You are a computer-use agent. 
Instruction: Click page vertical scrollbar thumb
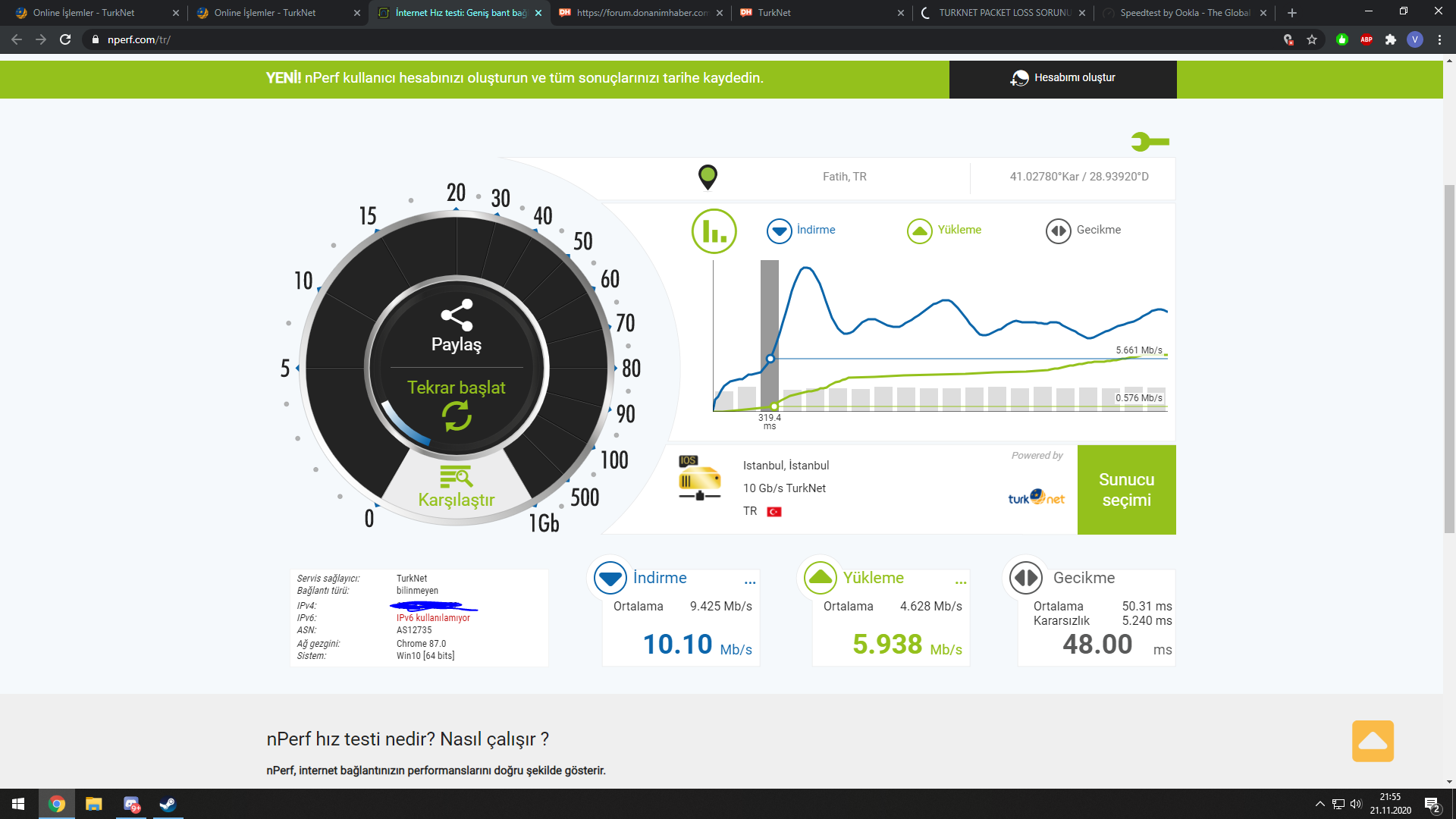click(1449, 358)
